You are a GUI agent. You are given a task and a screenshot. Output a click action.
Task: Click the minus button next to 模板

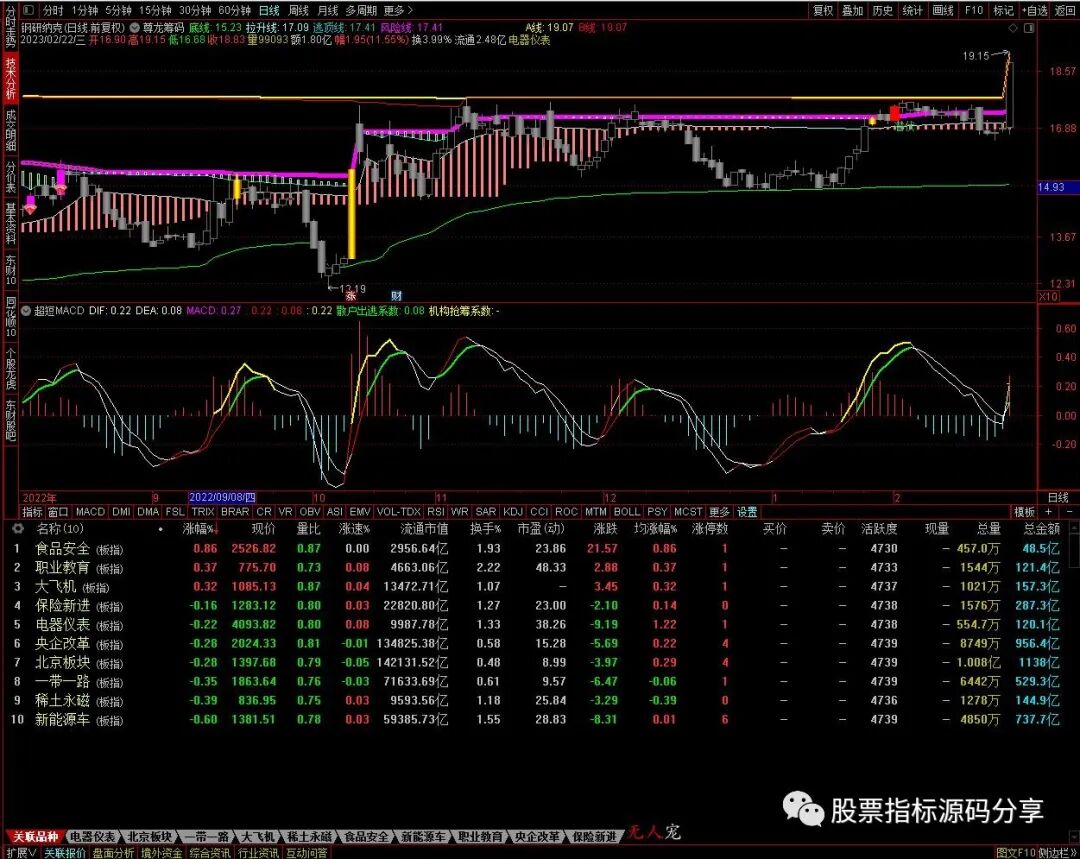[1070, 512]
